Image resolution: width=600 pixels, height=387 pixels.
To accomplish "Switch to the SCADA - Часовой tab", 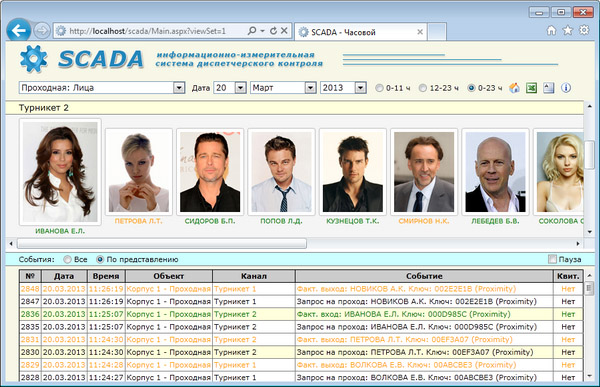I will [x=360, y=32].
